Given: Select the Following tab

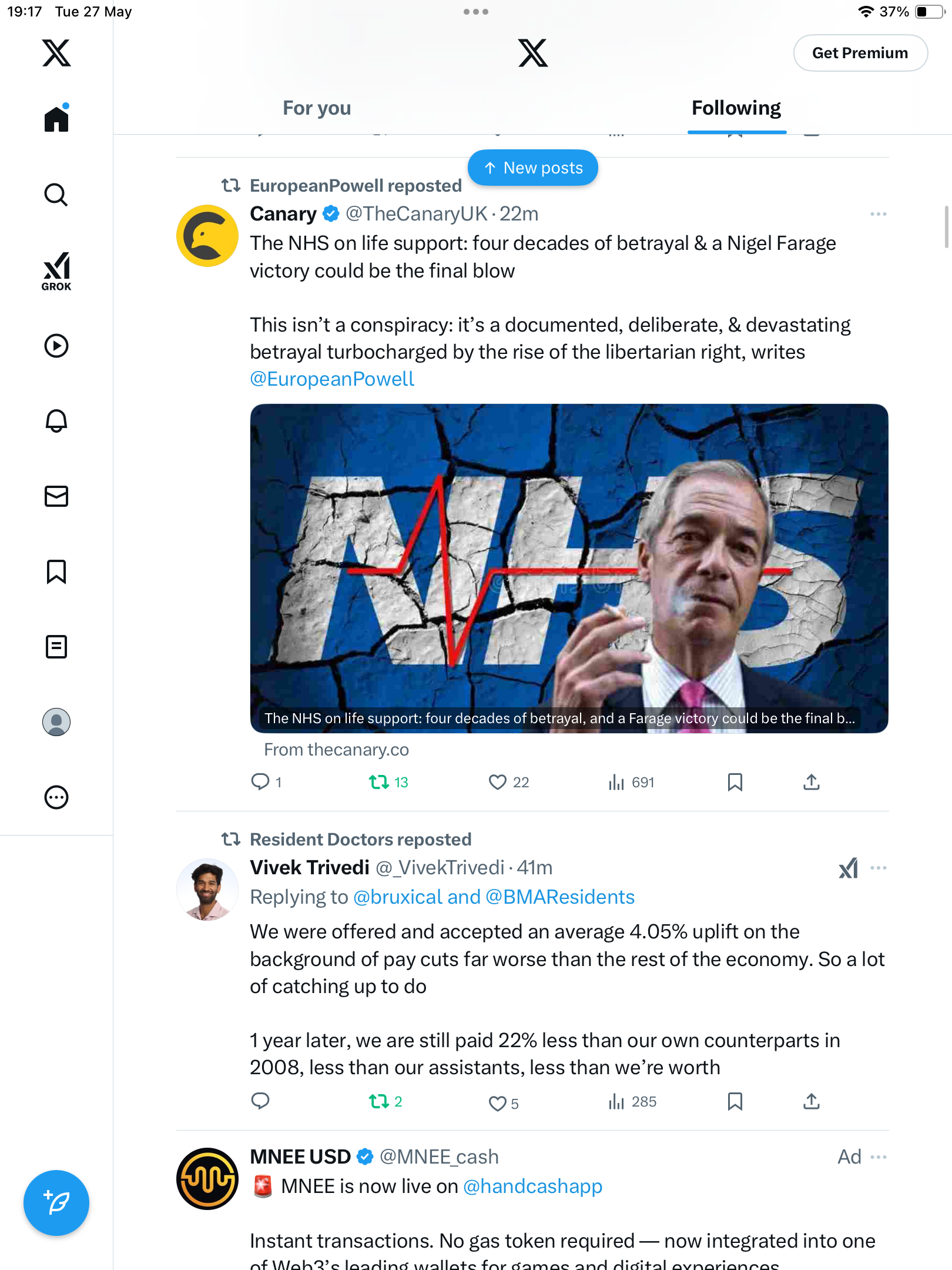Looking at the screenshot, I should click(x=736, y=108).
